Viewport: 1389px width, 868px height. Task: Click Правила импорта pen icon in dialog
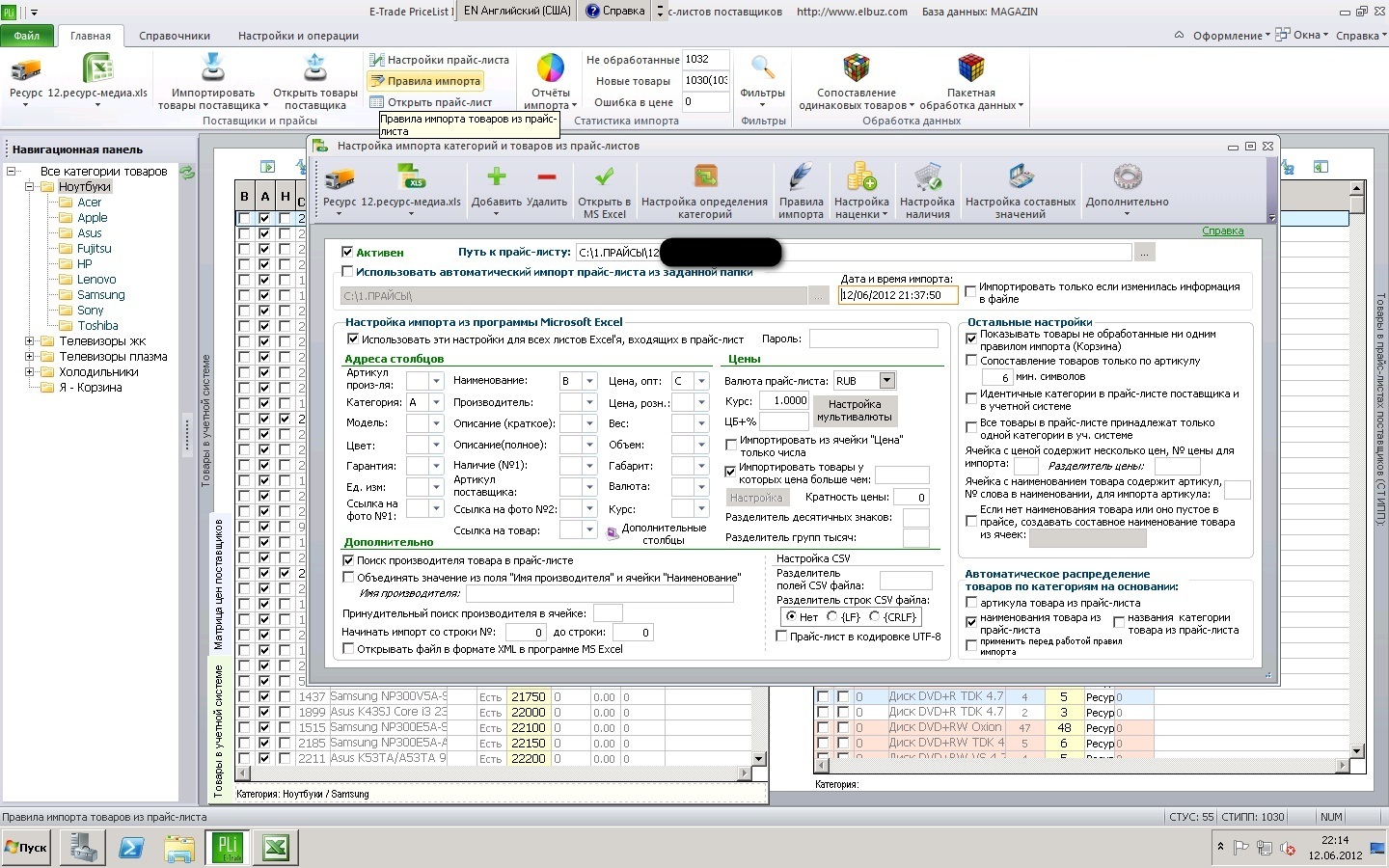coord(801,177)
